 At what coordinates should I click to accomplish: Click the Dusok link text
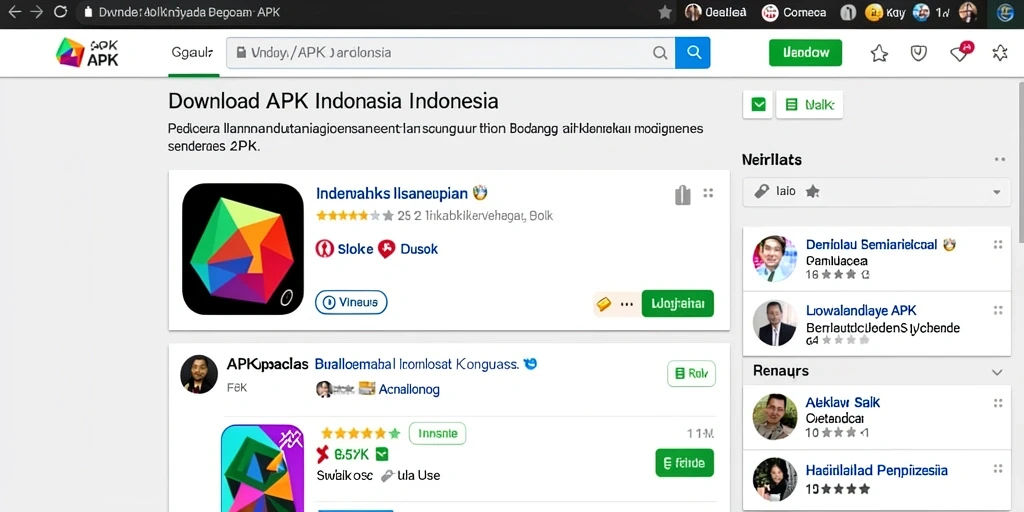[419, 249]
